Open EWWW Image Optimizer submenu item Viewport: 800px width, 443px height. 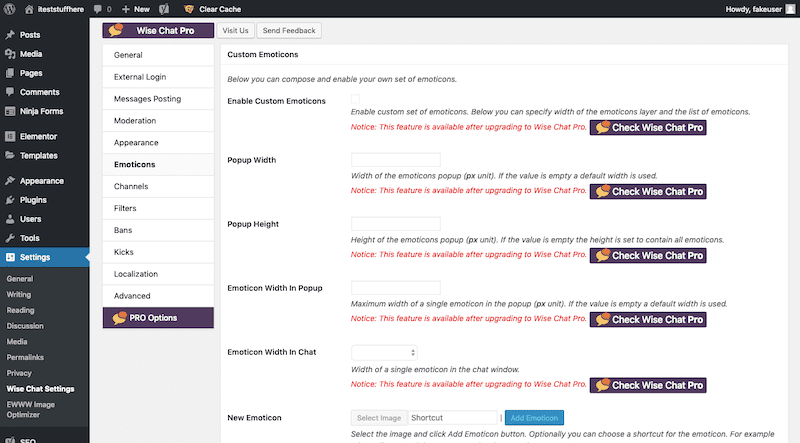pos(31,410)
